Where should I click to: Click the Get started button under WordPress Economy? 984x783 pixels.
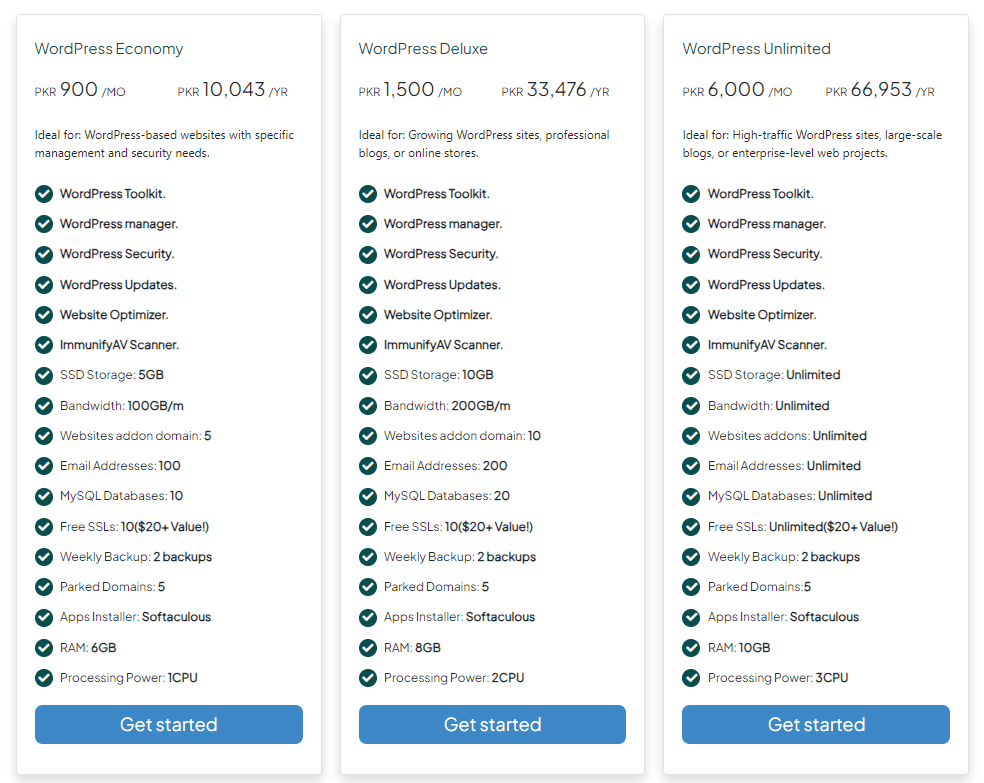pyautogui.click(x=168, y=724)
